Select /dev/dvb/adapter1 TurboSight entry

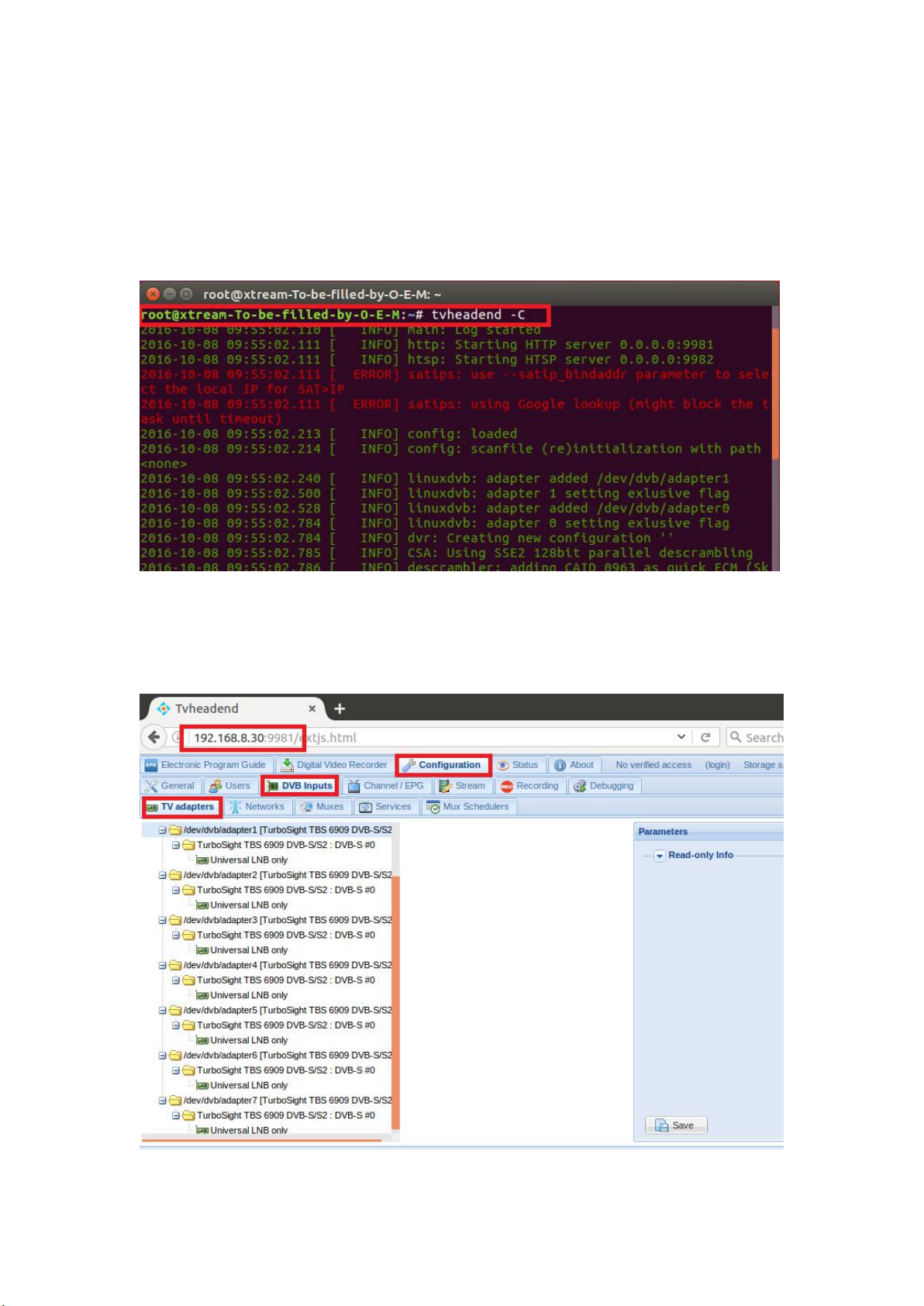[288, 830]
